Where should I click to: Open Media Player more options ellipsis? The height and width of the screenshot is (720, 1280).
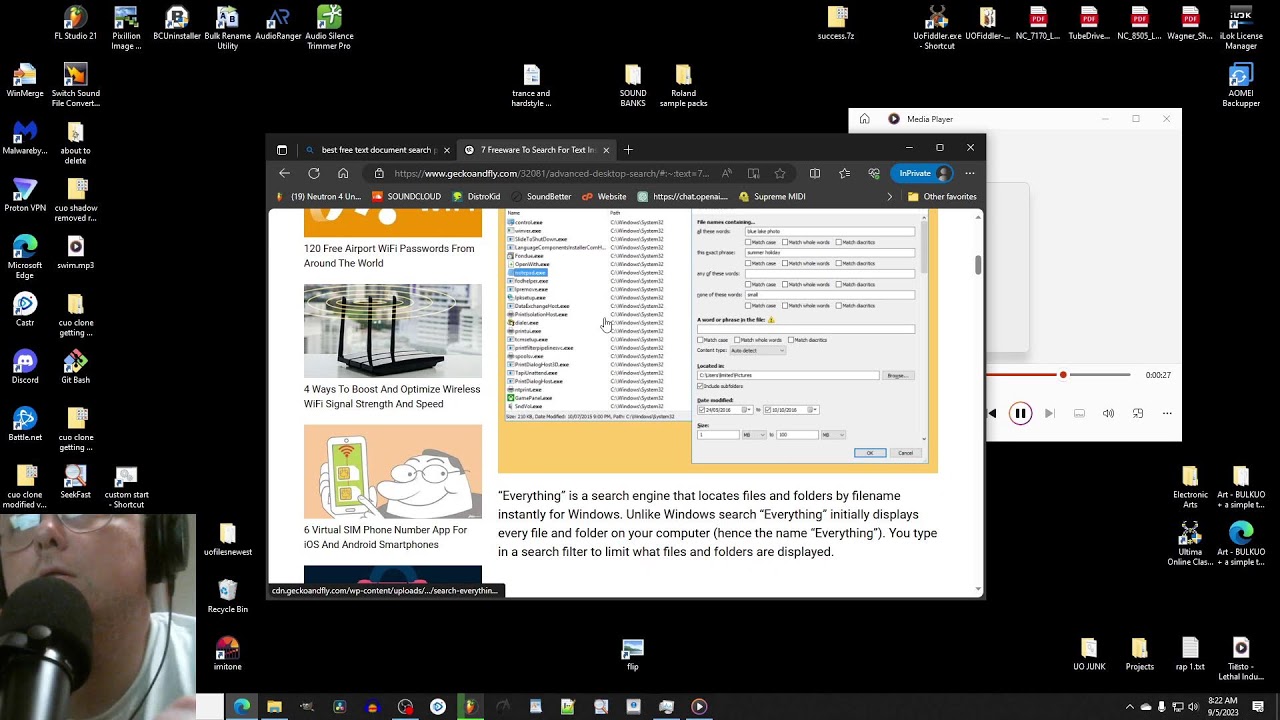point(1166,413)
